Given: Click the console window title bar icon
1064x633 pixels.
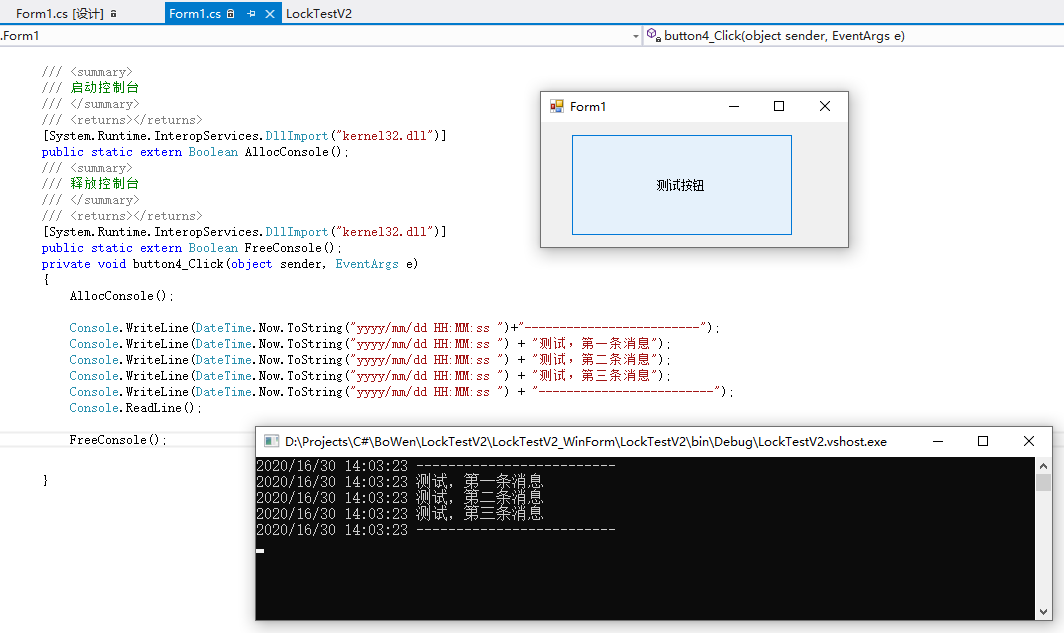Looking at the screenshot, I should 271,442.
